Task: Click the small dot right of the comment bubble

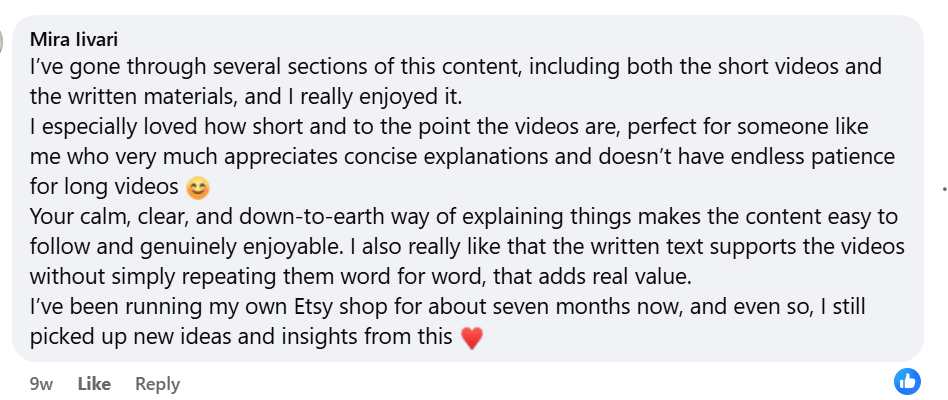Action: coord(944,188)
